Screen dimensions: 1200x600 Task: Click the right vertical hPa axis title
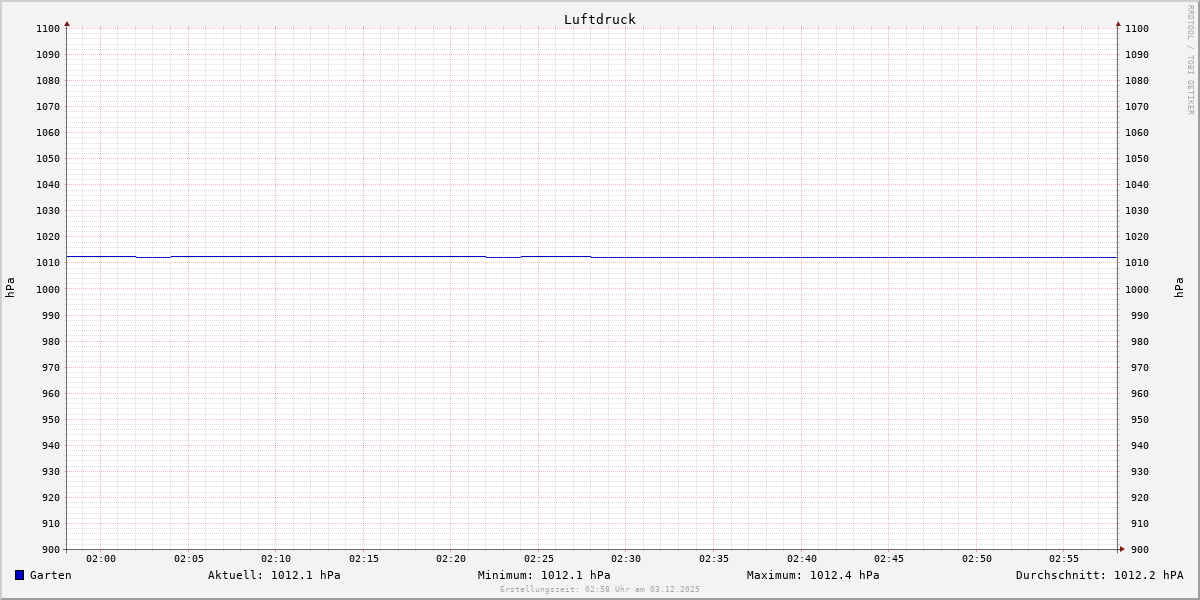[x=1179, y=288]
